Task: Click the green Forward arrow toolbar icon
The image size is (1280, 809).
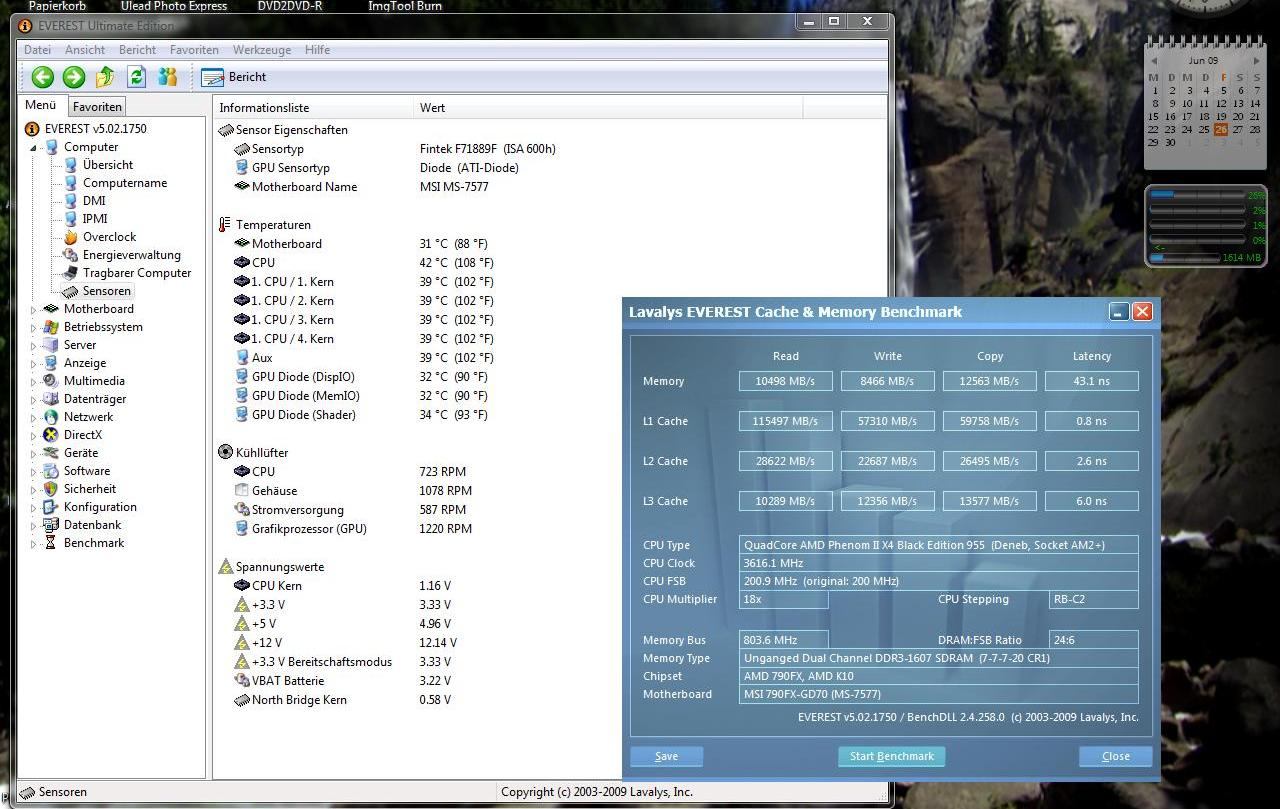Action: (74, 77)
